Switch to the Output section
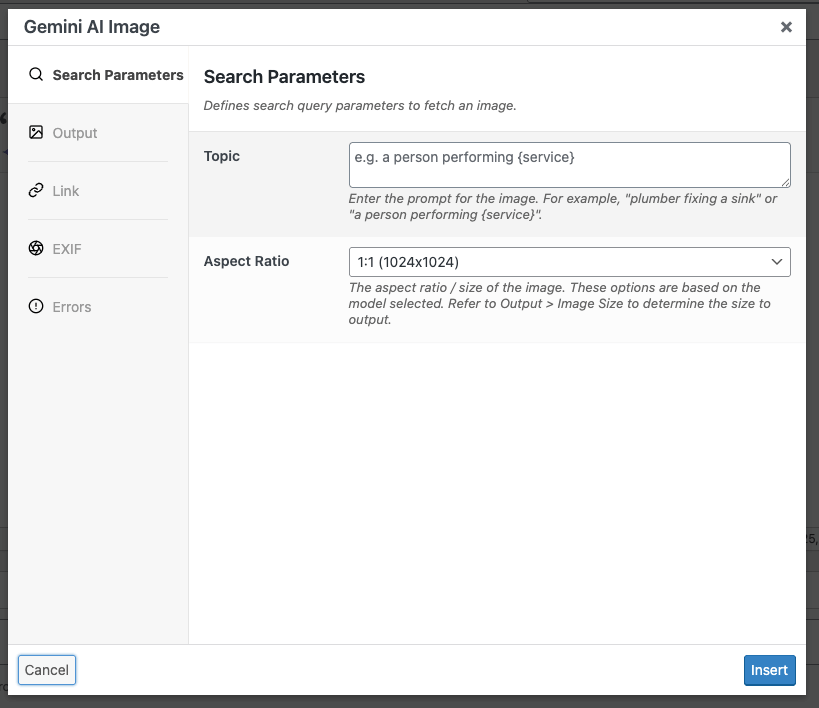The width and height of the screenshot is (819, 708). [x=77, y=132]
